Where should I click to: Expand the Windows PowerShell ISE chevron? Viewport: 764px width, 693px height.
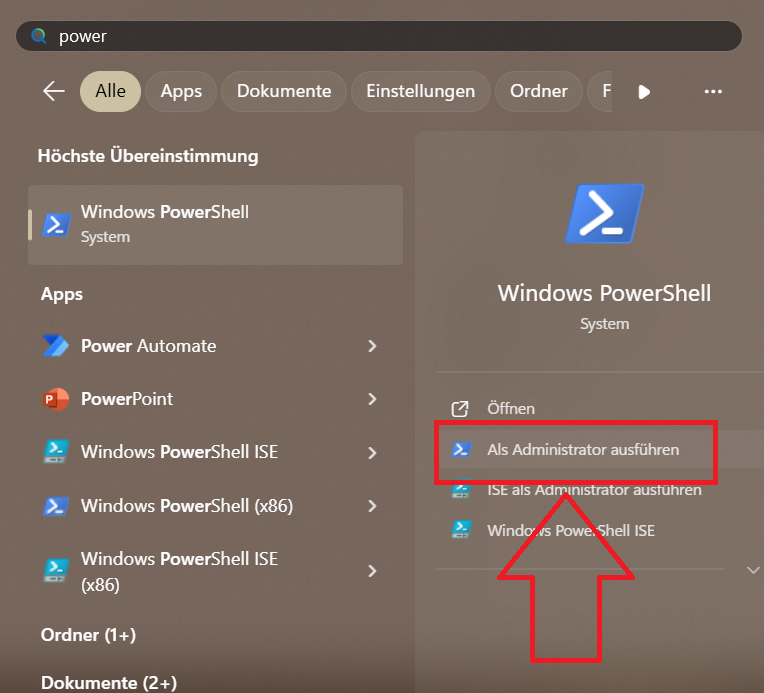coord(372,453)
